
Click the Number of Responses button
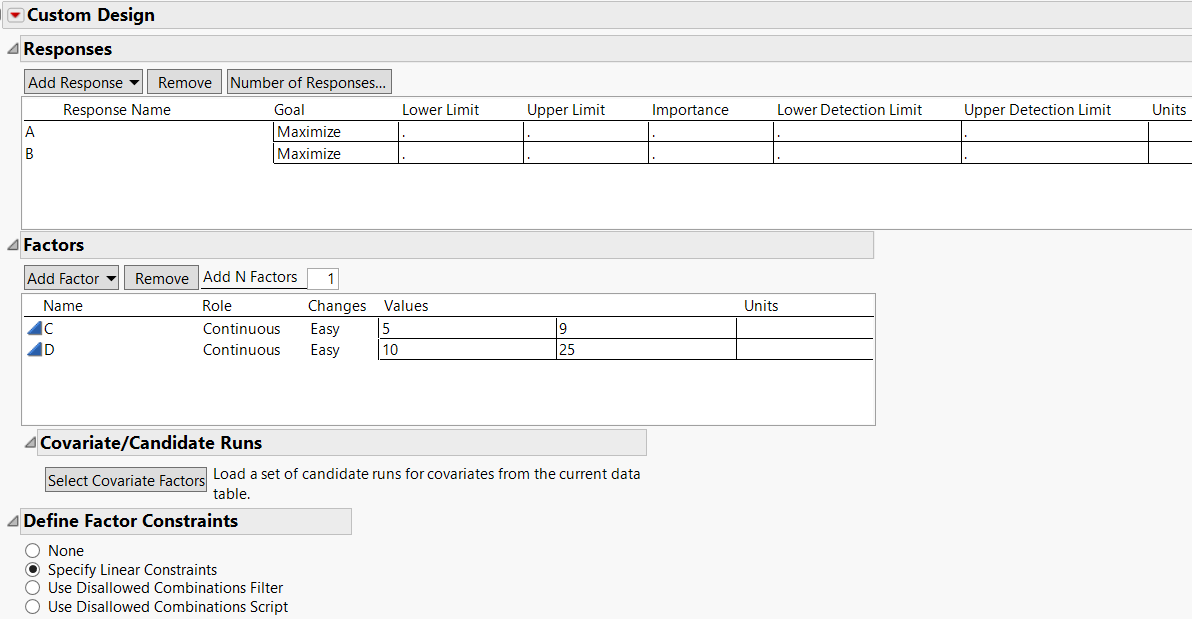point(308,81)
